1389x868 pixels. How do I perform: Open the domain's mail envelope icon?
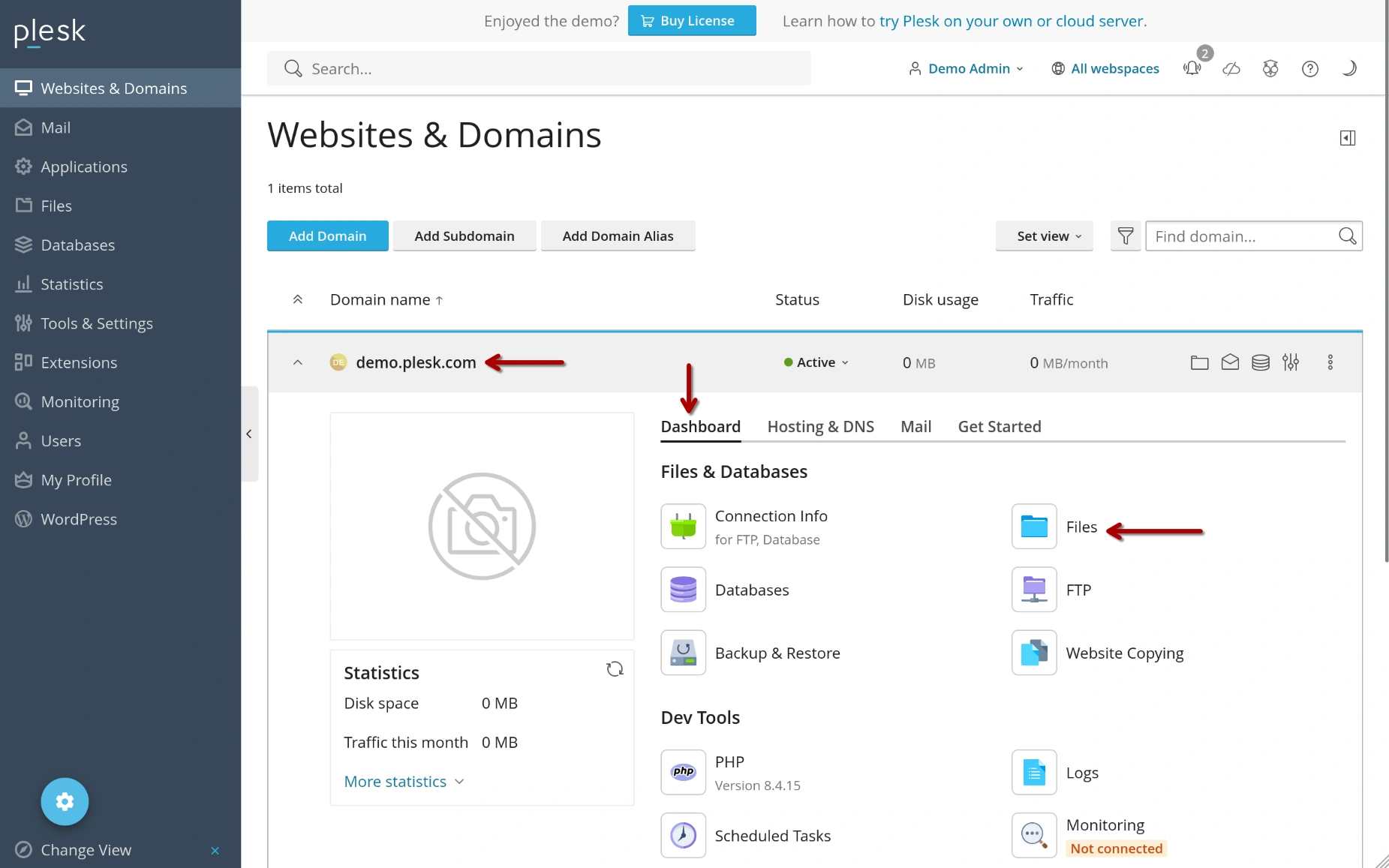pos(1230,363)
